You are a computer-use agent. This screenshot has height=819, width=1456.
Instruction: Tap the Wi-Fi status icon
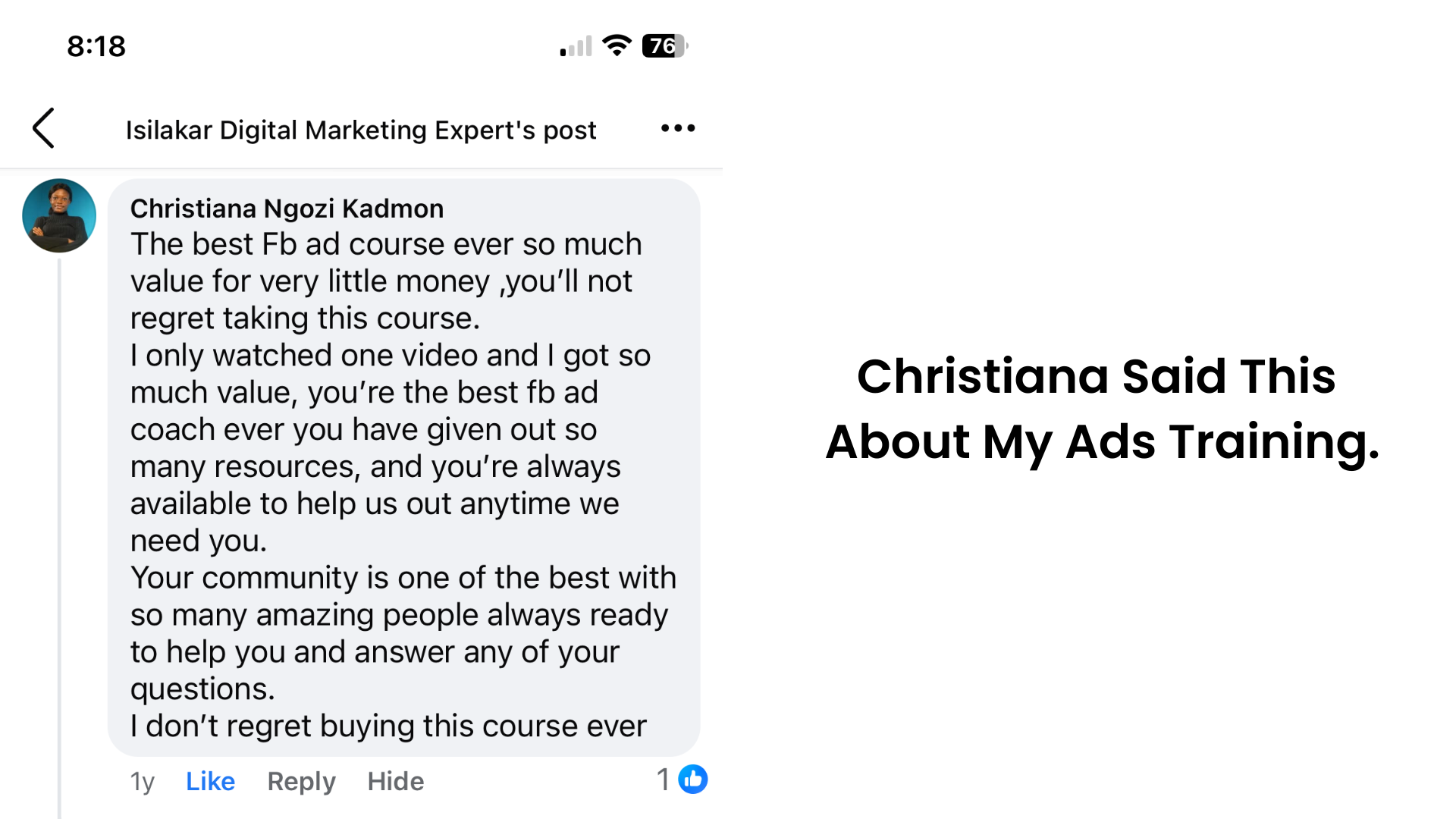coord(617,45)
